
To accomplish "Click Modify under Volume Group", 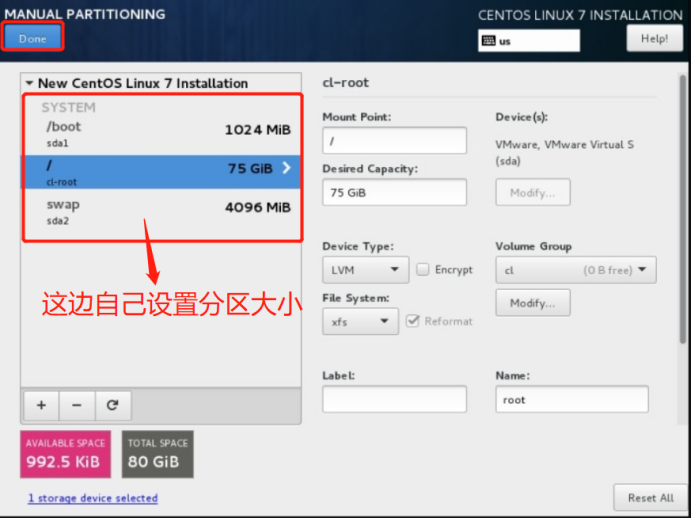I will click(533, 303).
